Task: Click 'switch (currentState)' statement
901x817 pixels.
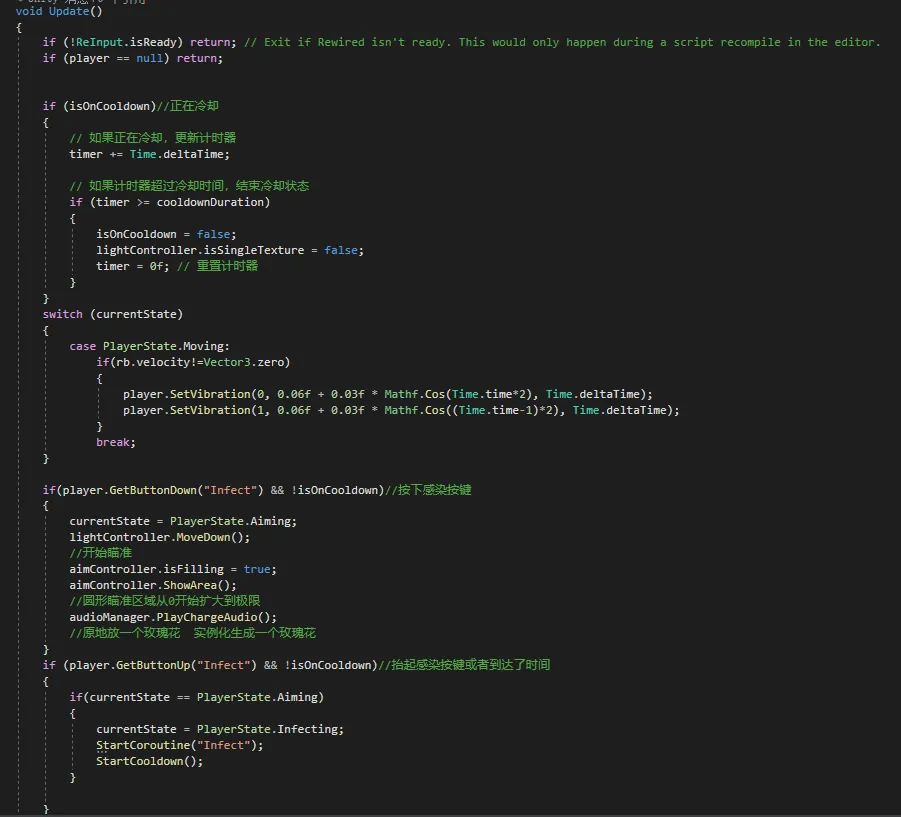Action: pos(113,314)
